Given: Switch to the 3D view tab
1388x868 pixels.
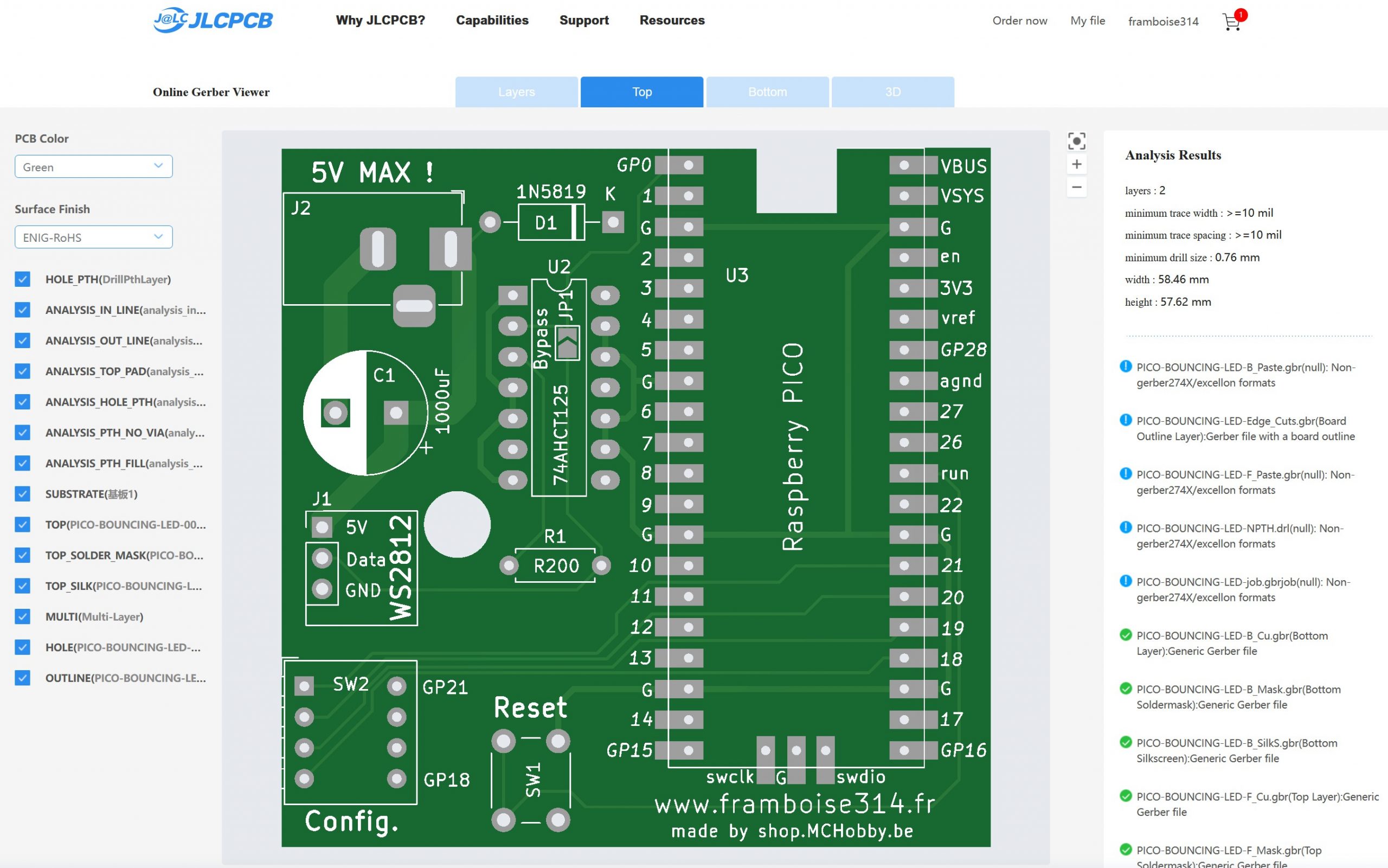Looking at the screenshot, I should coord(892,92).
